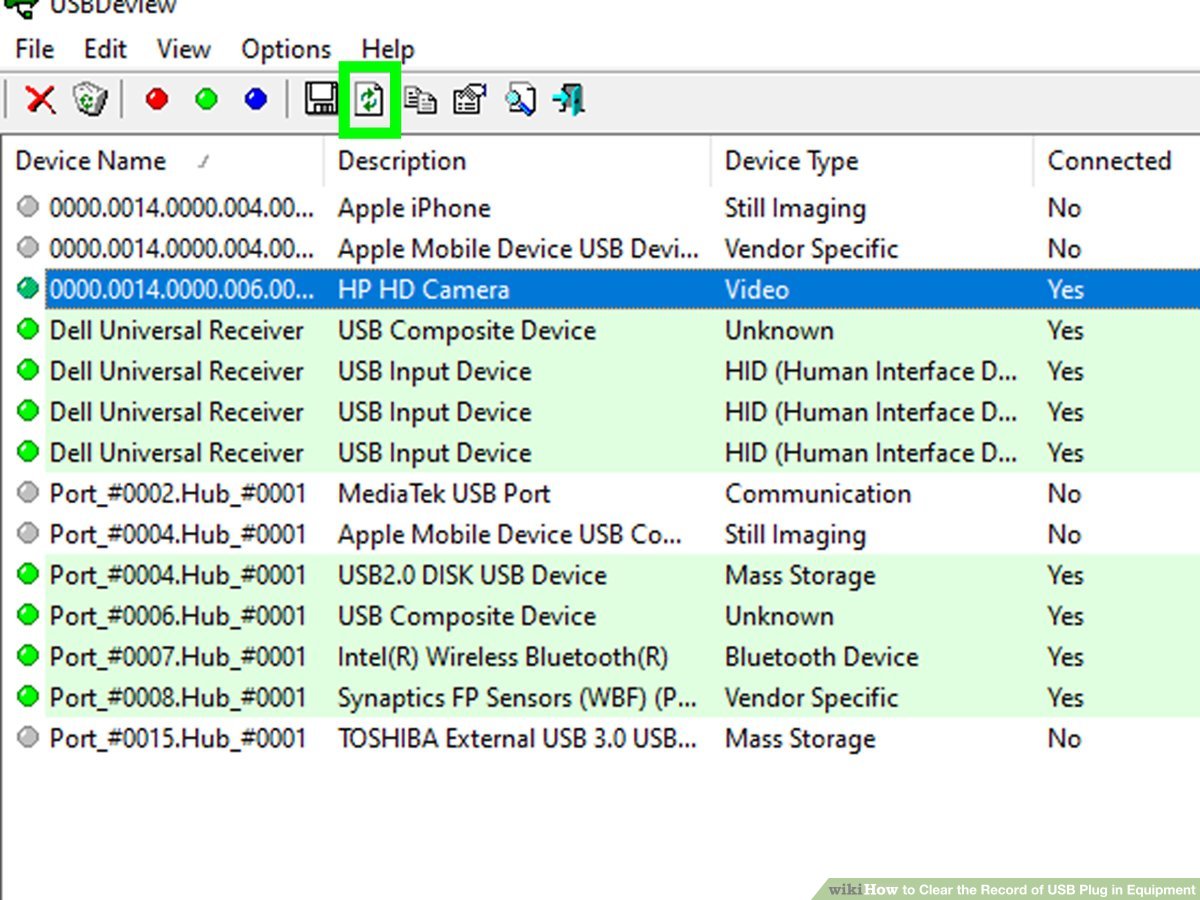1200x900 pixels.
Task: Click the red dot disconnect devices icon
Action: (157, 99)
